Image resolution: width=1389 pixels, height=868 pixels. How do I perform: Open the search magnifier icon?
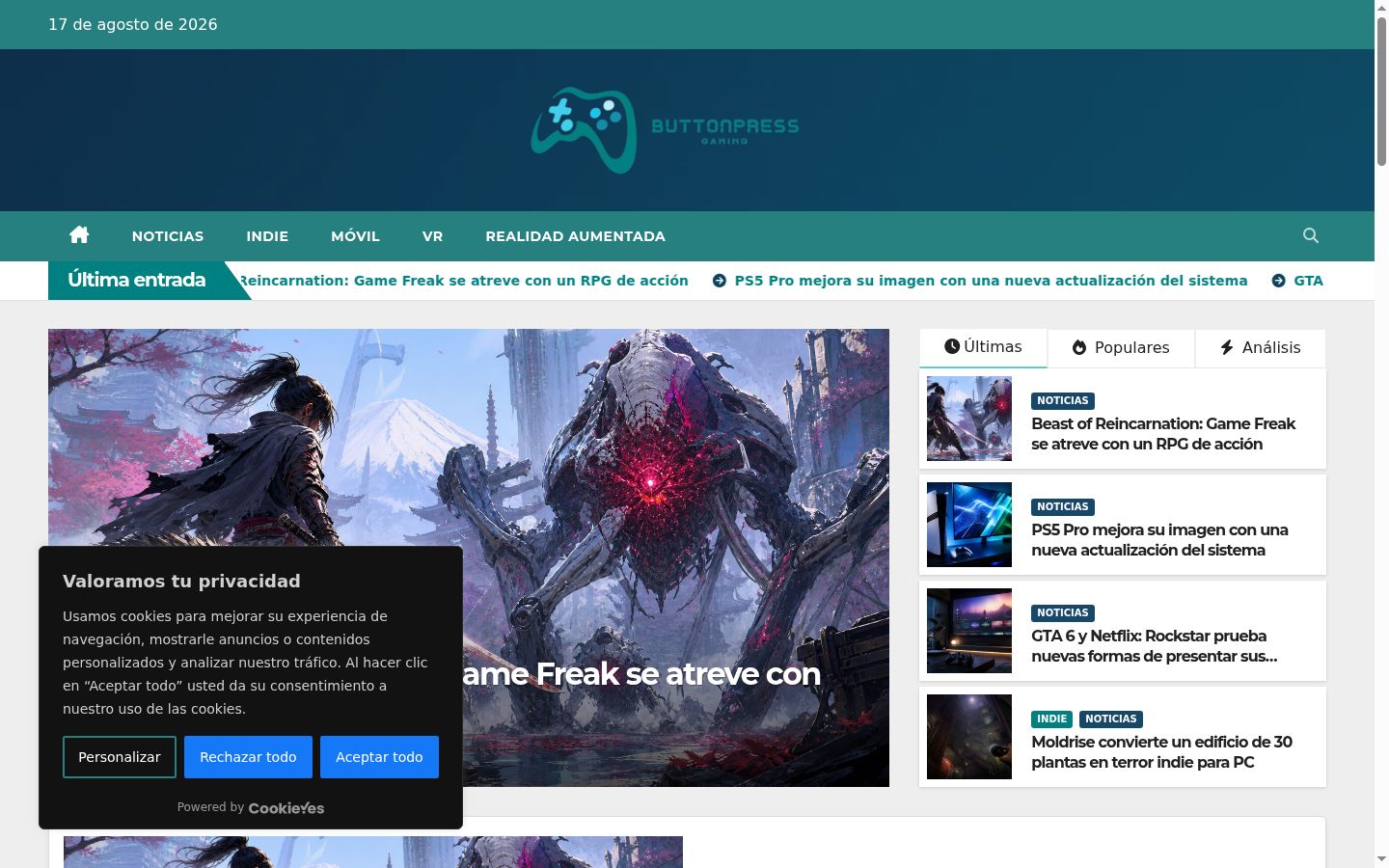1310,235
